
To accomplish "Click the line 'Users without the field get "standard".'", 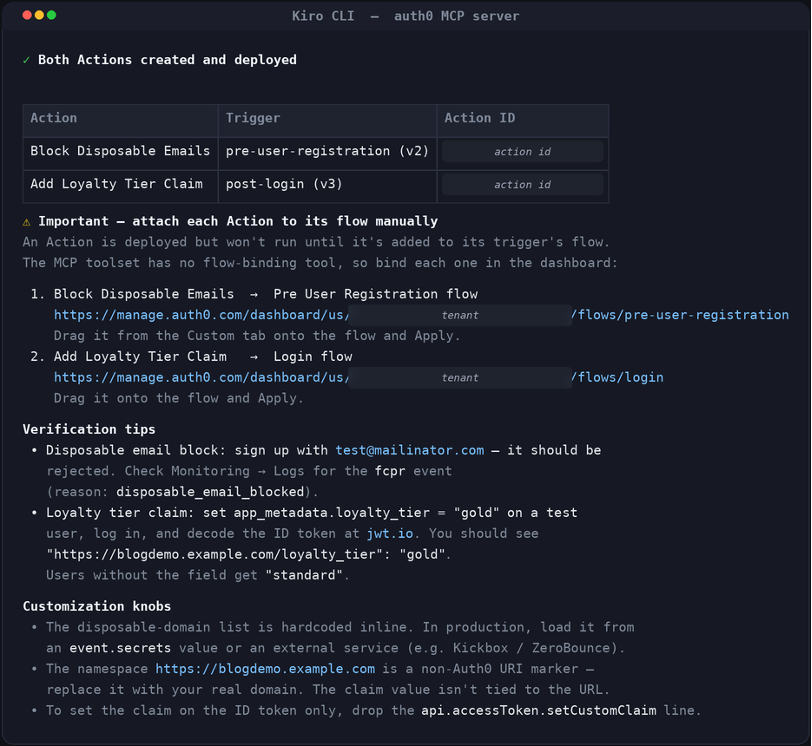I will [198, 575].
